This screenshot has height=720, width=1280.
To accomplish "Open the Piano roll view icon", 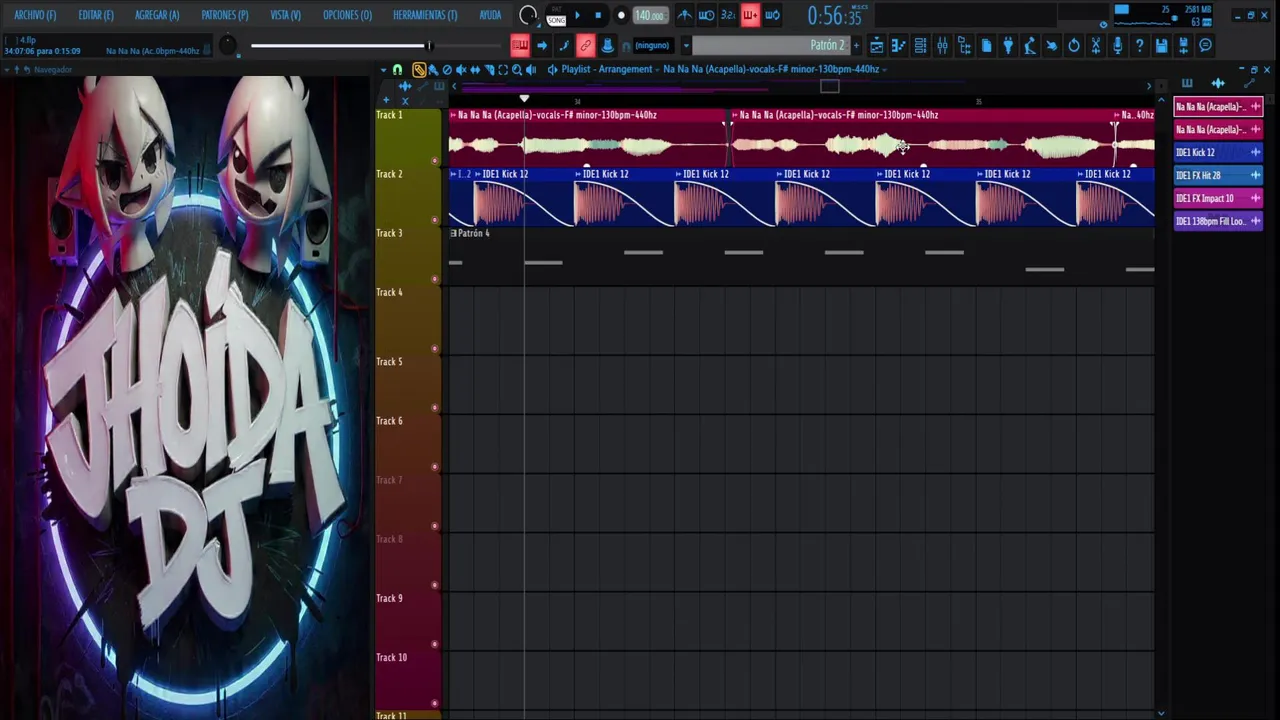I will (x=898, y=45).
